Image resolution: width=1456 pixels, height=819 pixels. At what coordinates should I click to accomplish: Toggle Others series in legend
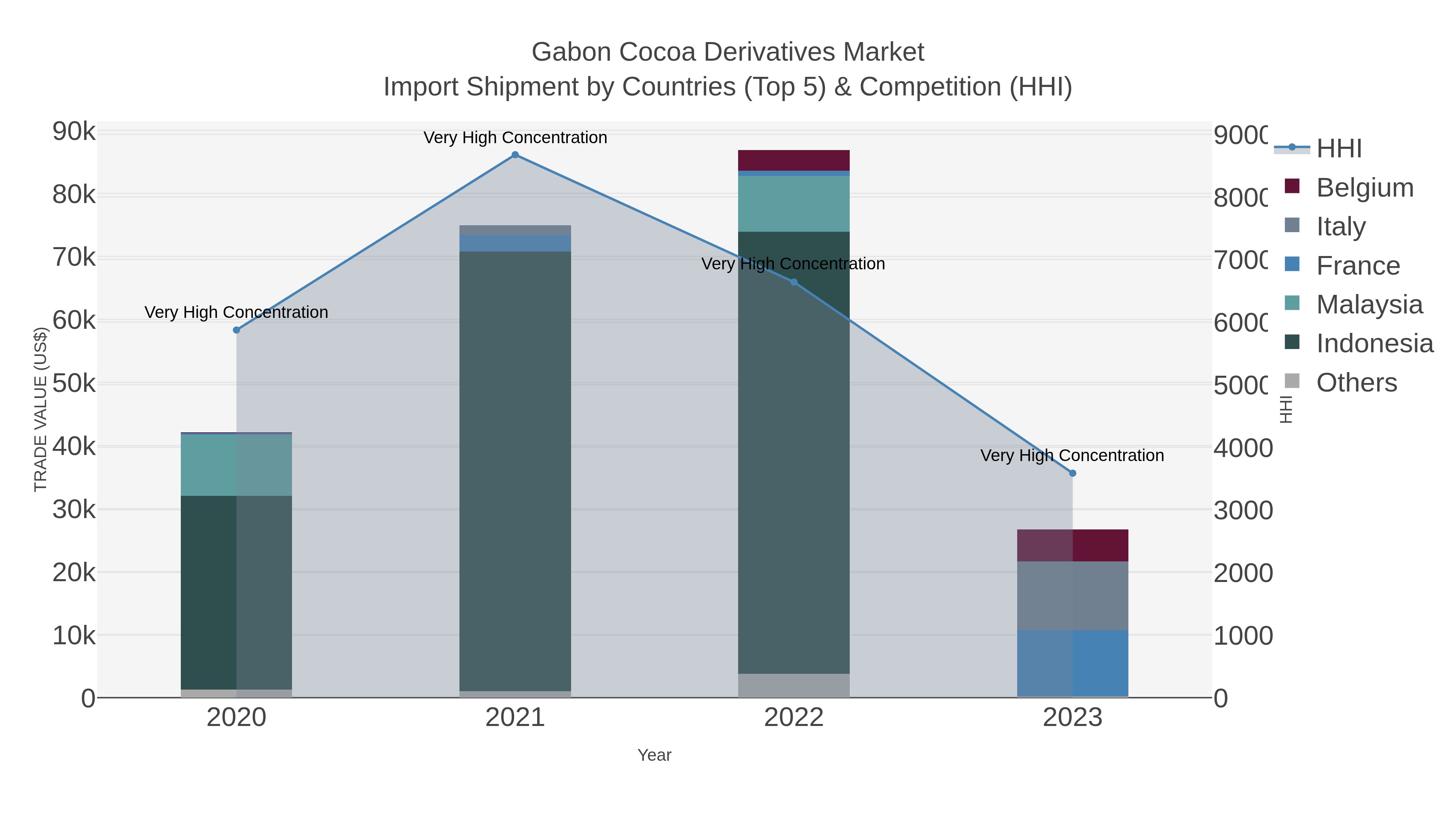click(1341, 382)
